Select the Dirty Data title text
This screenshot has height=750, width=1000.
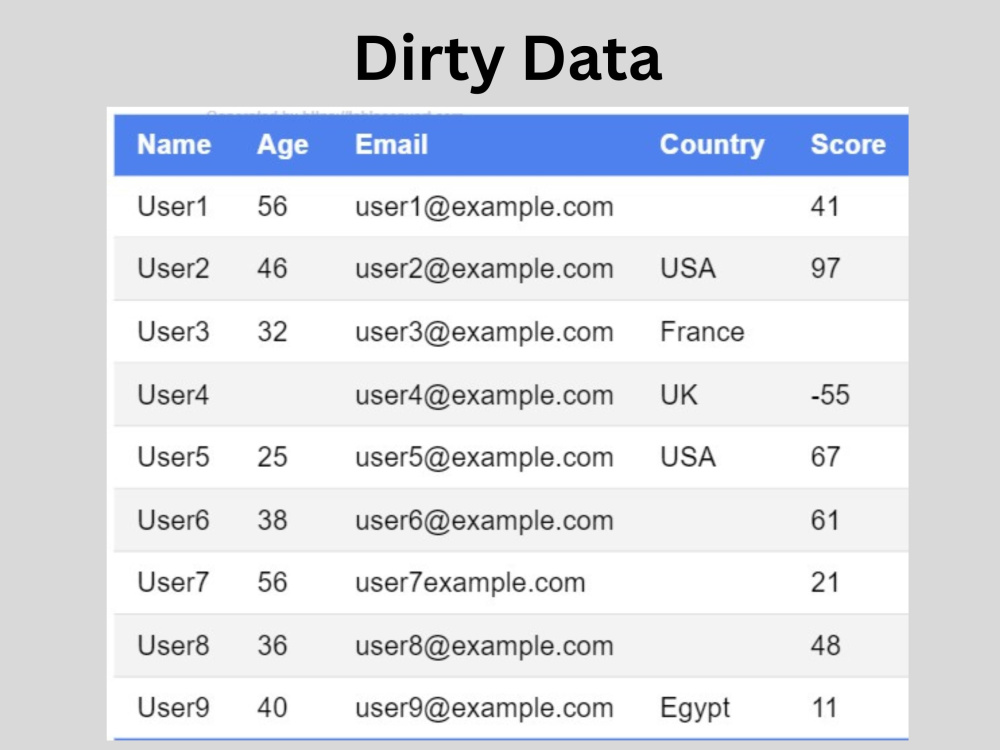click(x=508, y=59)
